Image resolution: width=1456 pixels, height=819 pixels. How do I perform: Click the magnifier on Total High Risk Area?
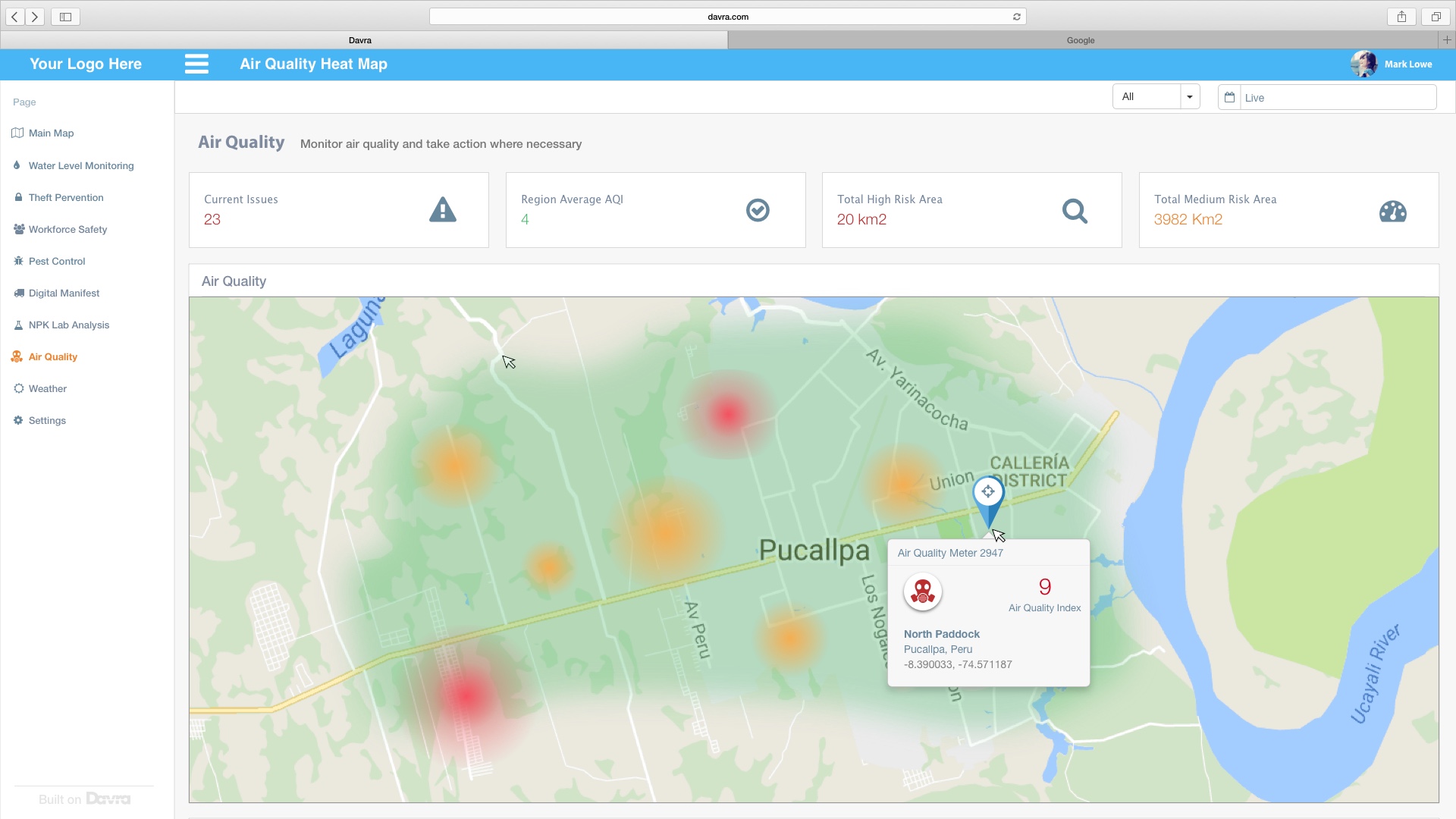coord(1075,211)
